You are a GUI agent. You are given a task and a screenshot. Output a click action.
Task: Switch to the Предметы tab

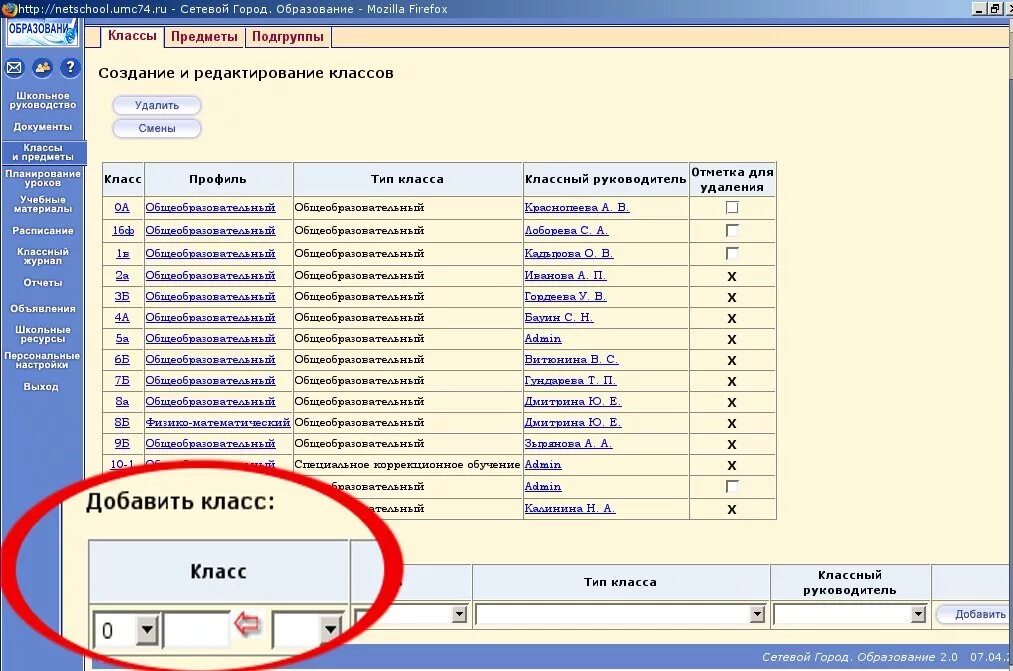coord(204,36)
